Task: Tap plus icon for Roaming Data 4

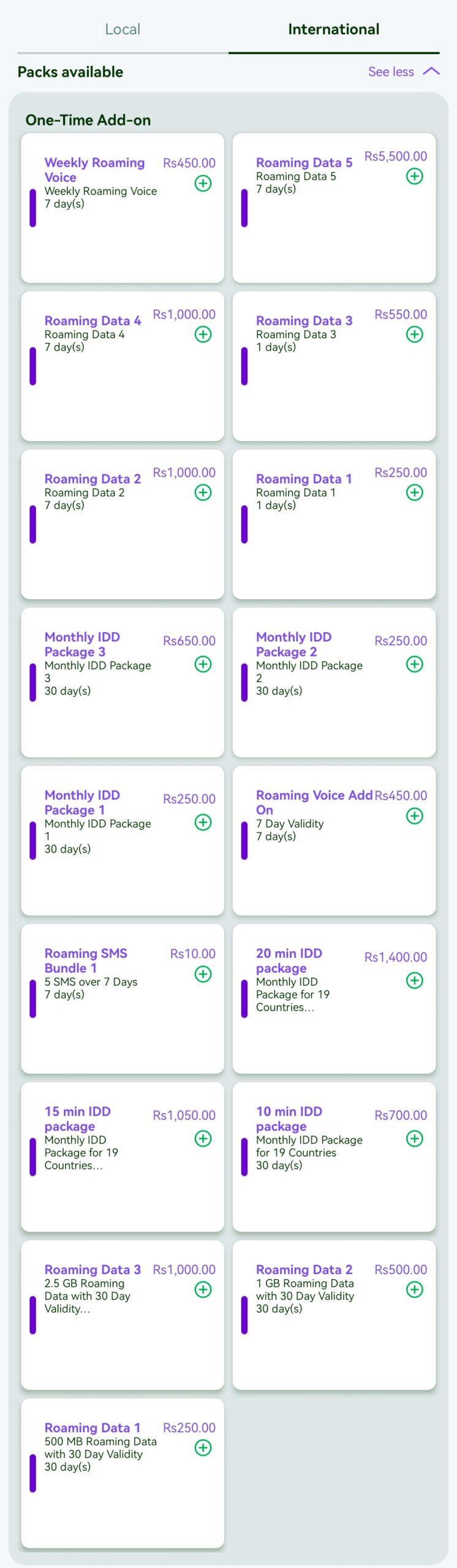Action: coord(203,334)
